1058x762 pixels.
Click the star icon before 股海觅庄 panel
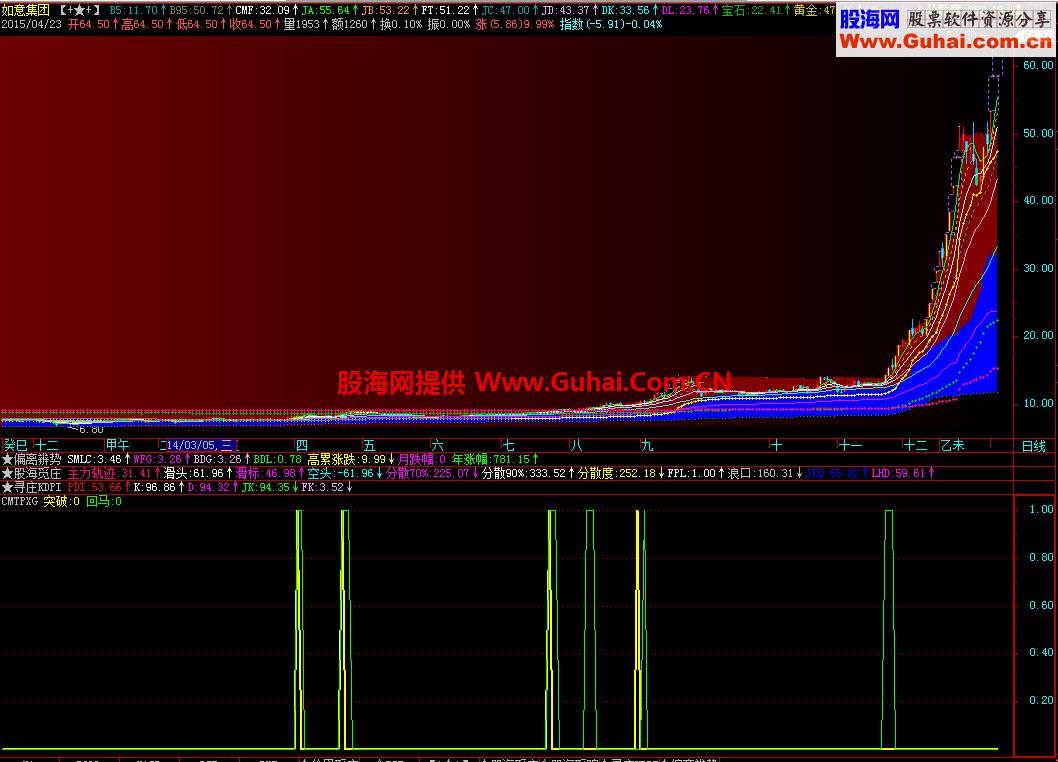click(x=9, y=475)
